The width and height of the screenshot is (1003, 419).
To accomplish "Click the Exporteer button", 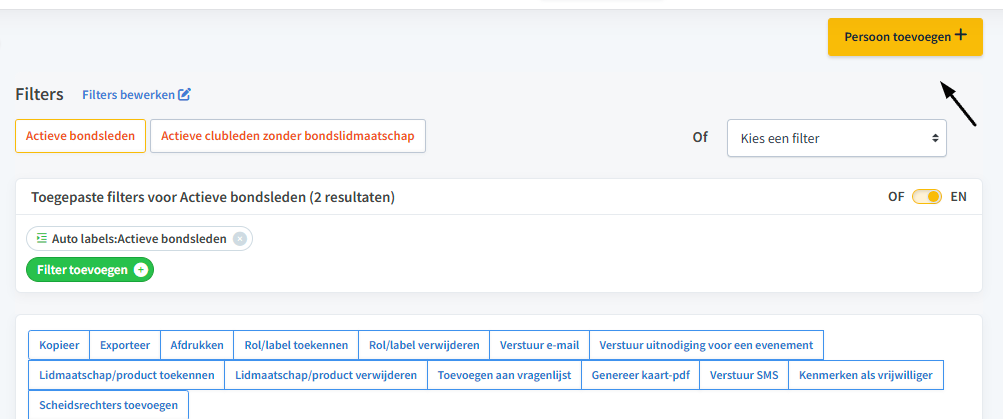I will (125, 345).
